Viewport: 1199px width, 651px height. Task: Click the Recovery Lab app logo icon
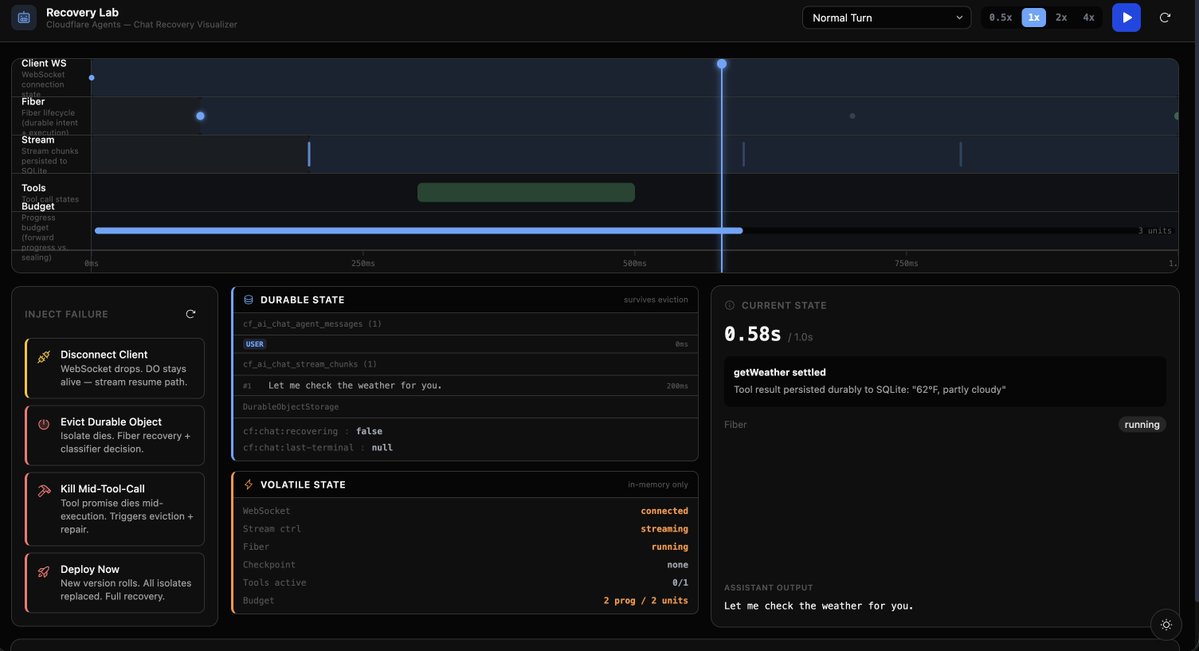pyautogui.click(x=24, y=18)
